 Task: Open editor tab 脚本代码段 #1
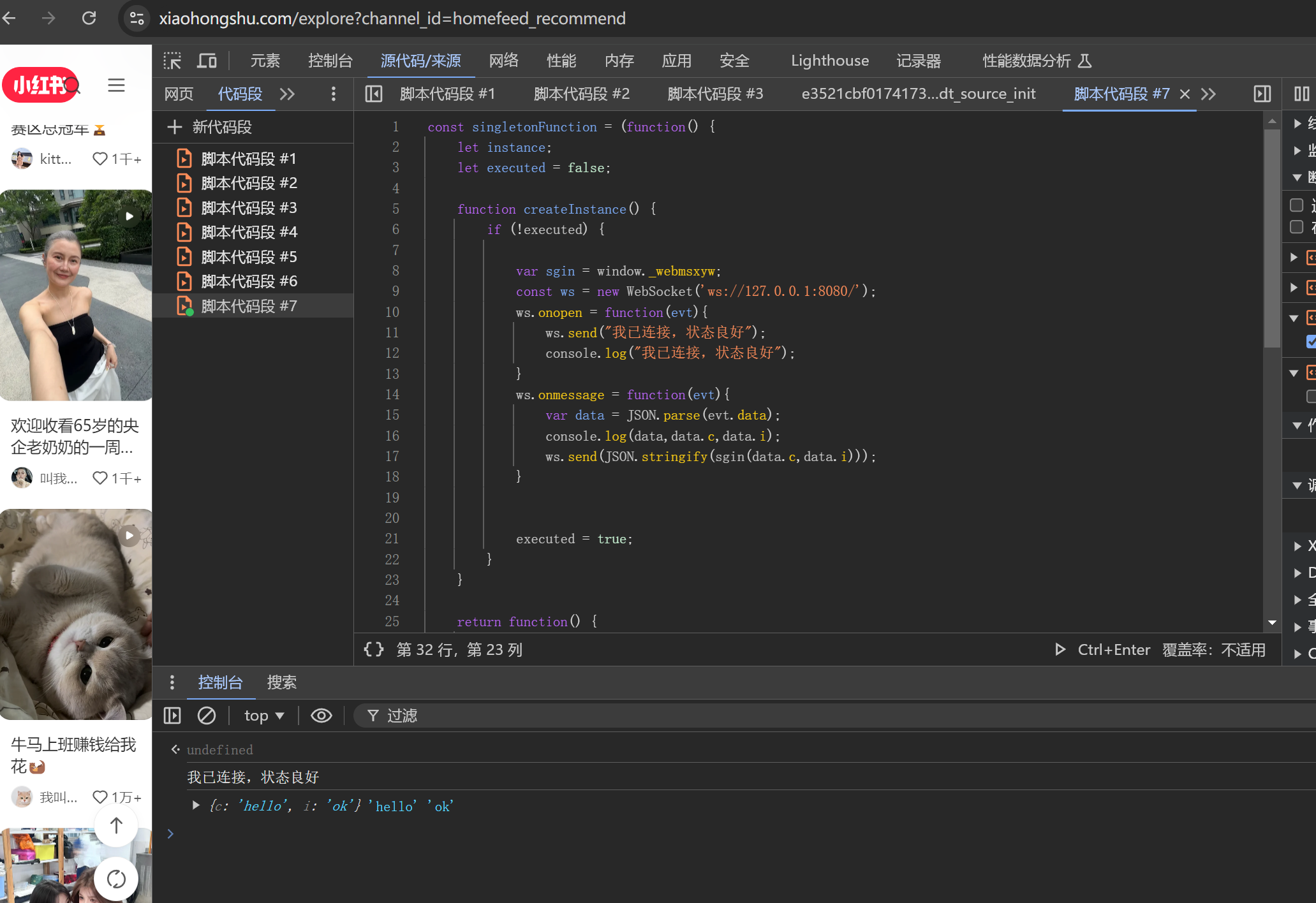pyautogui.click(x=447, y=94)
